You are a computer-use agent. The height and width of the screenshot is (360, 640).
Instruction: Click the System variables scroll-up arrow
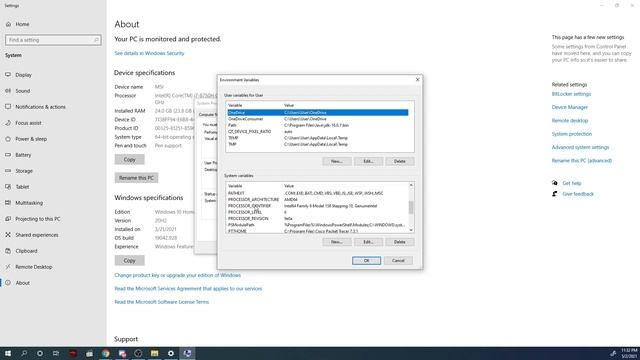(411, 185)
